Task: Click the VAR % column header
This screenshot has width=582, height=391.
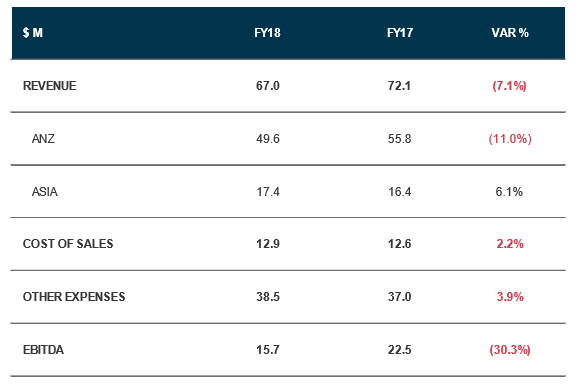Action: (510, 33)
